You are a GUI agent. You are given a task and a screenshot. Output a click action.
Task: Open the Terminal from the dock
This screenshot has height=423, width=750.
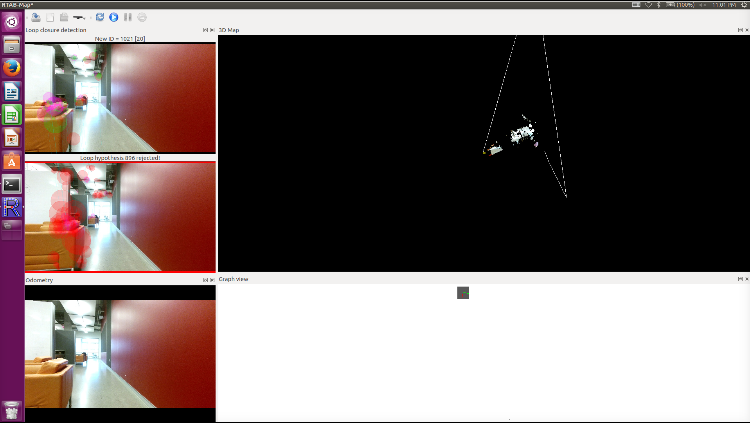click(x=12, y=184)
